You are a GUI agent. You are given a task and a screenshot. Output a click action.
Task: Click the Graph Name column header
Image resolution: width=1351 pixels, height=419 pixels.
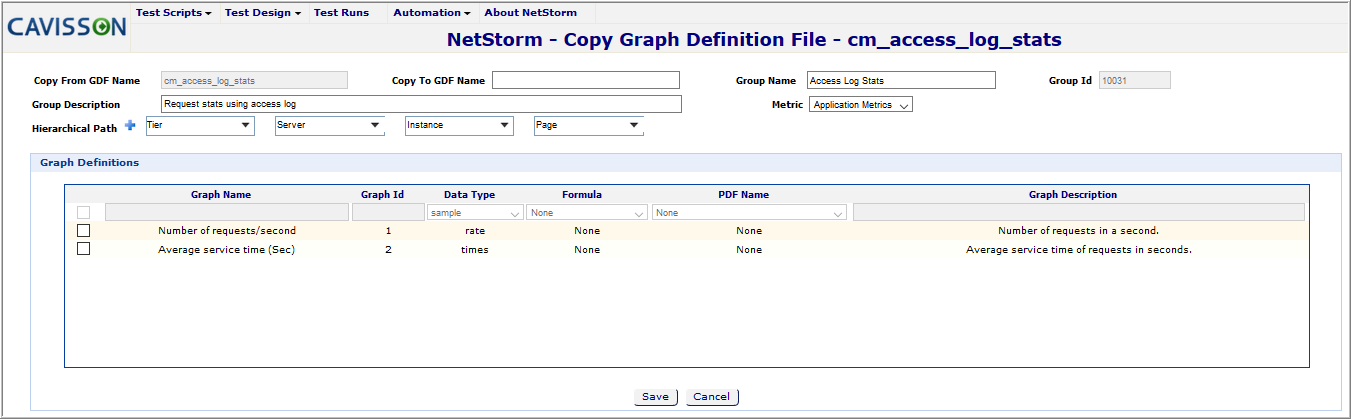(221, 195)
